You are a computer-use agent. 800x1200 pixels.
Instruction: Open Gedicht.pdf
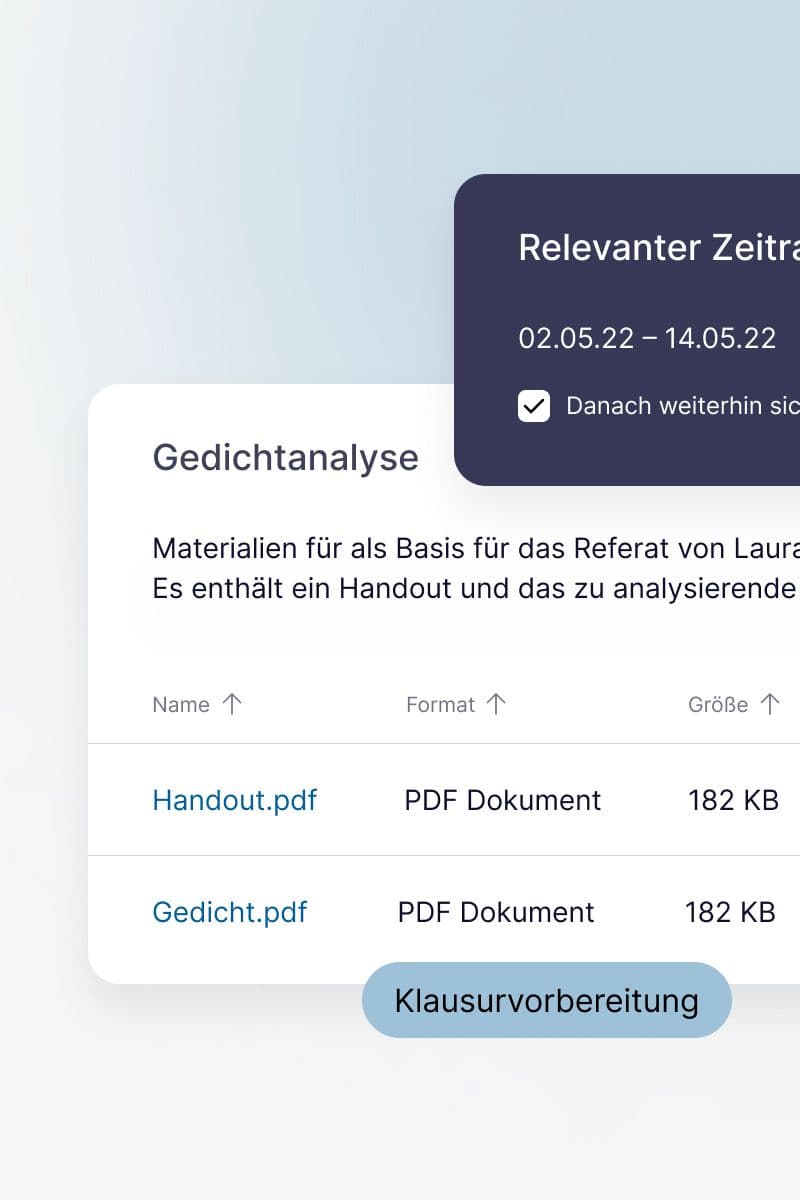pos(230,912)
